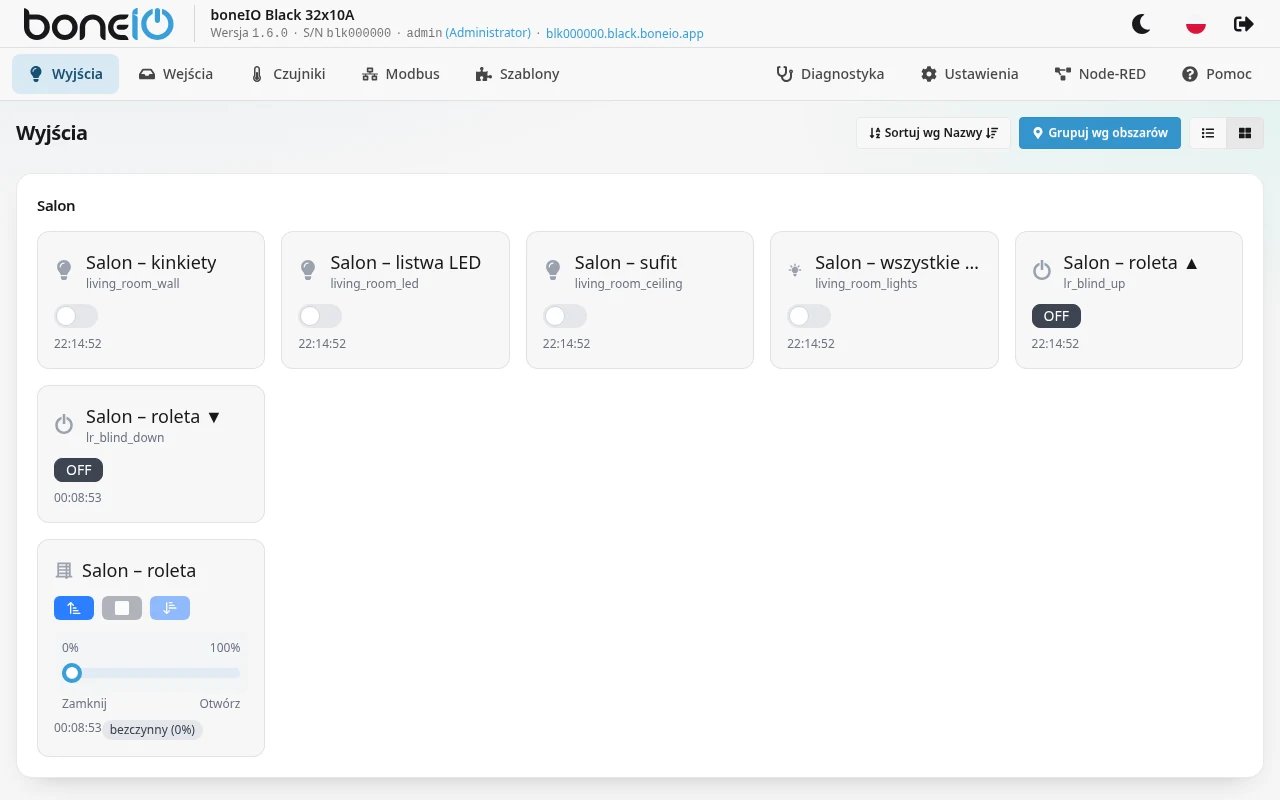
Task: Log out using the exit icon
Action: pos(1244,24)
